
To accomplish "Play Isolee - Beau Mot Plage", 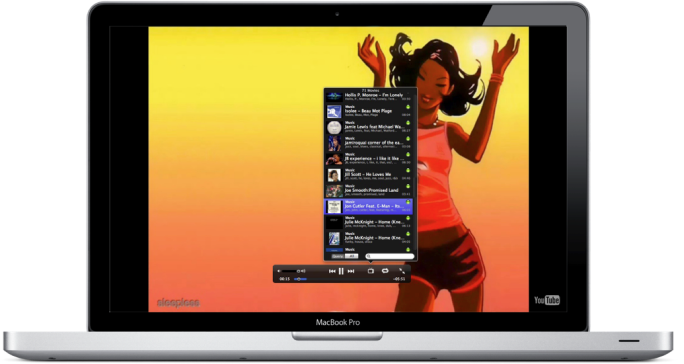I will [x=369, y=111].
